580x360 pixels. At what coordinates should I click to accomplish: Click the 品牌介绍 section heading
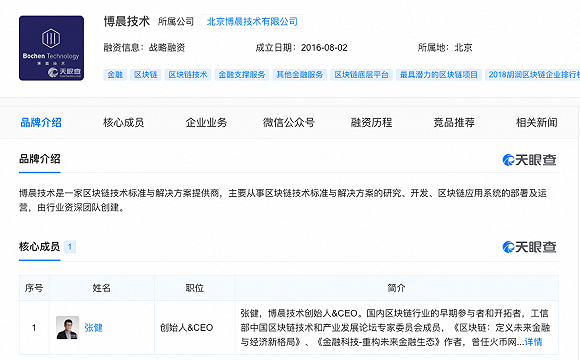tap(40, 159)
